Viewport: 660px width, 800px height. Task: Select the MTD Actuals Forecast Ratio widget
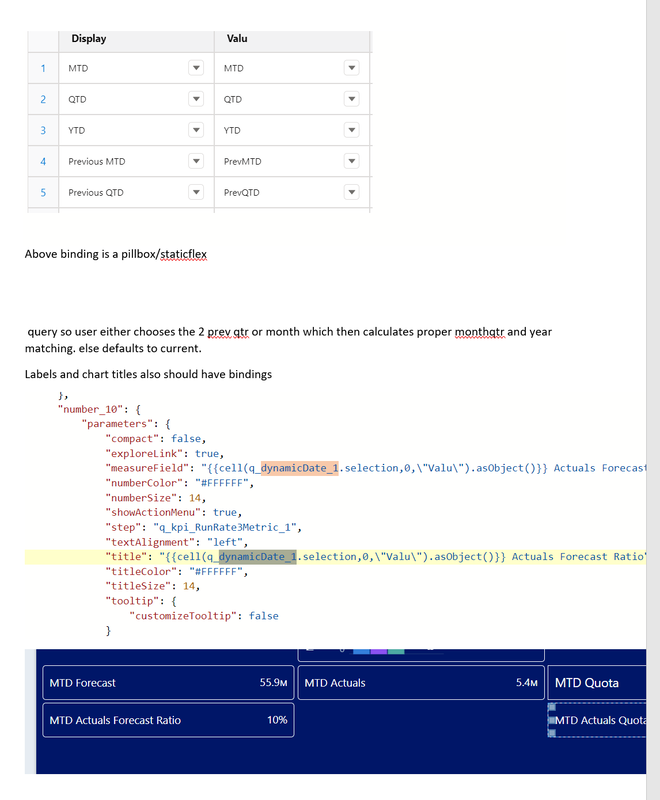click(168, 720)
